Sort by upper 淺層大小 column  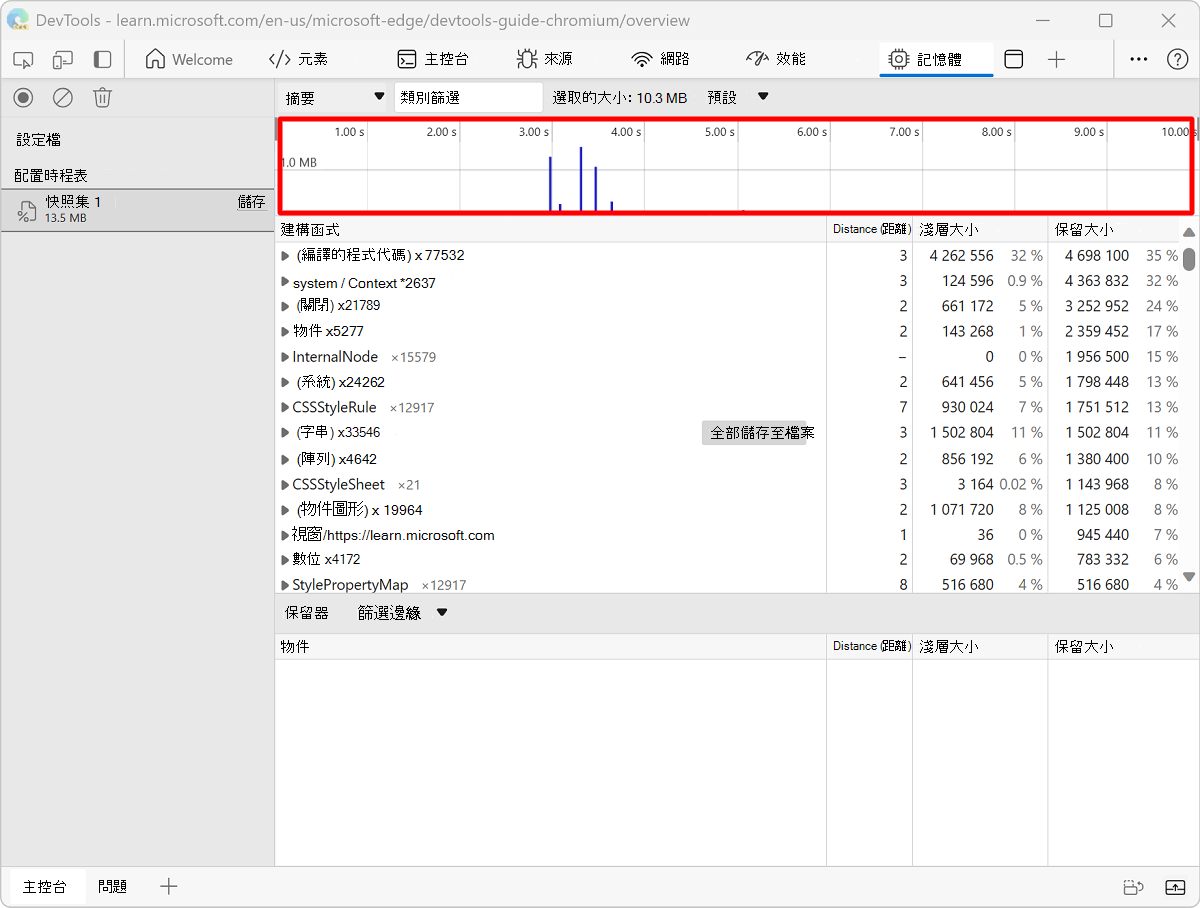pos(980,230)
